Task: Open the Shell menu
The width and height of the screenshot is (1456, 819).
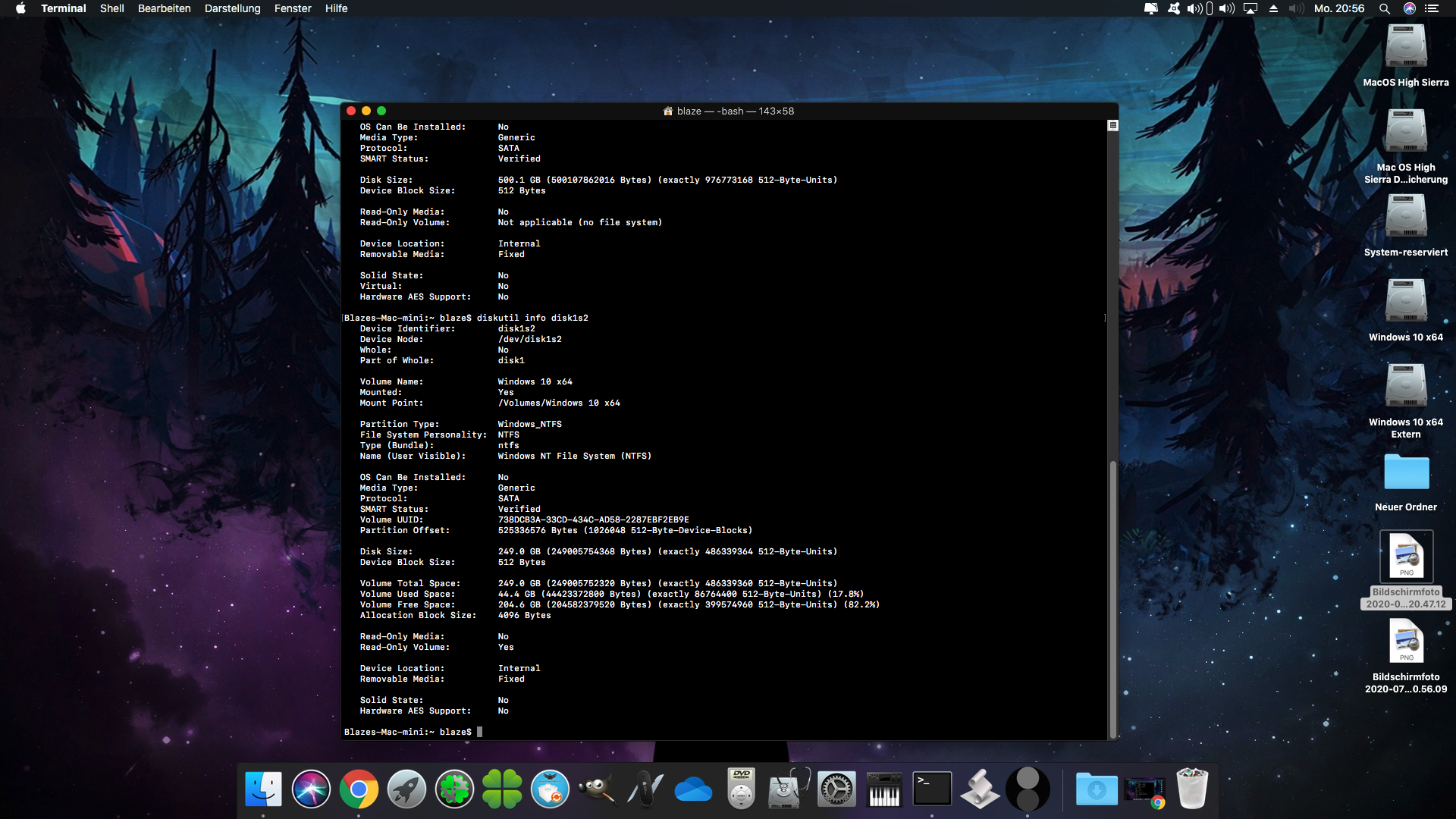Action: click(111, 8)
